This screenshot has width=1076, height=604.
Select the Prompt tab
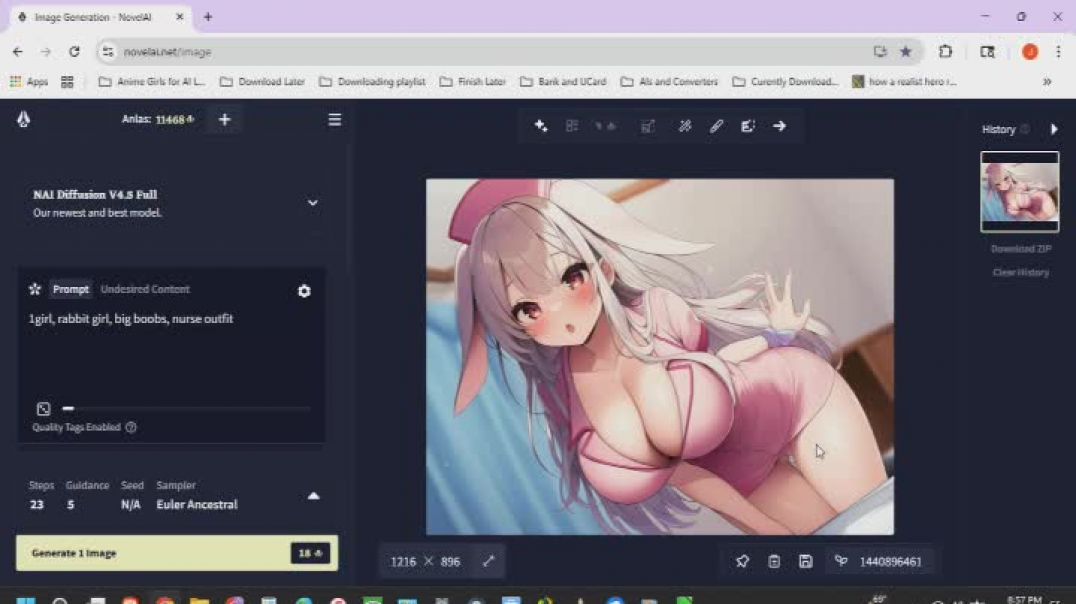(71, 289)
